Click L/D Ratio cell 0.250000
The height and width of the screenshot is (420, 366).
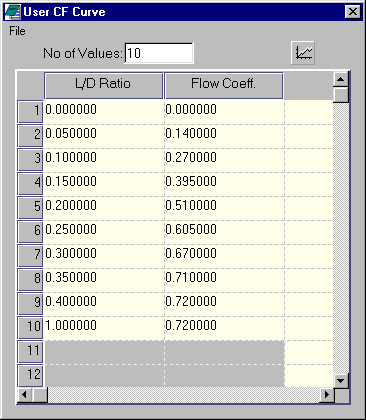pyautogui.click(x=104, y=232)
